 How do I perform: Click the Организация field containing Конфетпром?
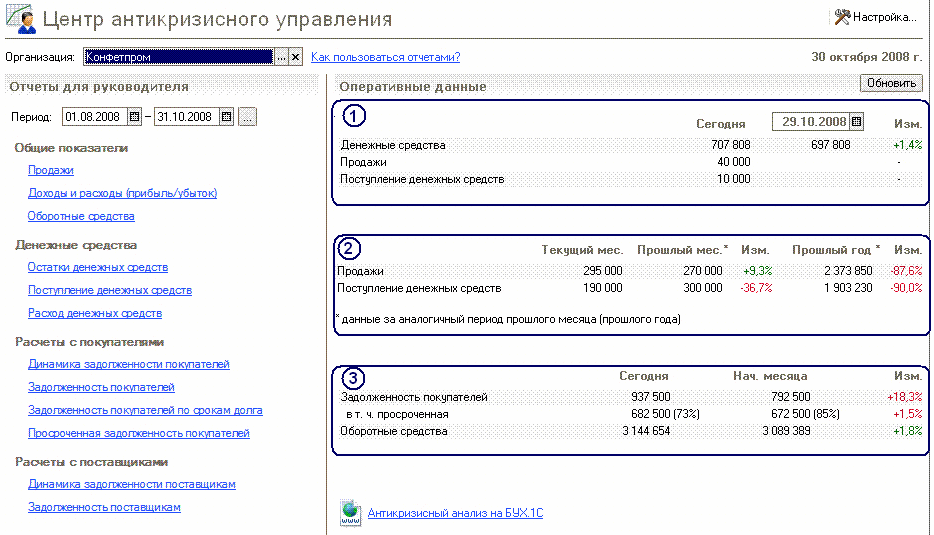point(179,57)
